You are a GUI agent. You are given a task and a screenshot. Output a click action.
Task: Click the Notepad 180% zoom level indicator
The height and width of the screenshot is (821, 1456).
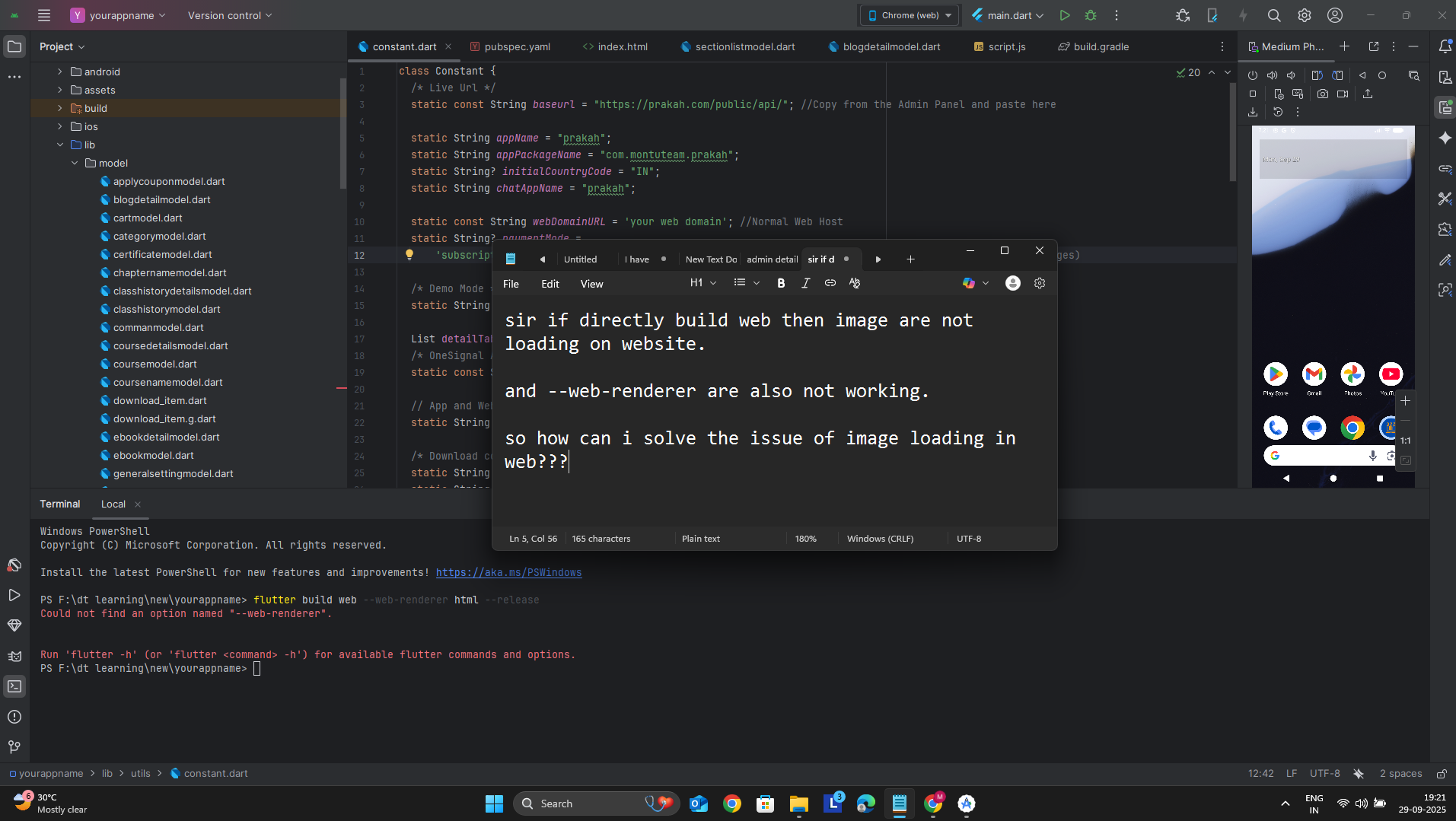point(805,539)
